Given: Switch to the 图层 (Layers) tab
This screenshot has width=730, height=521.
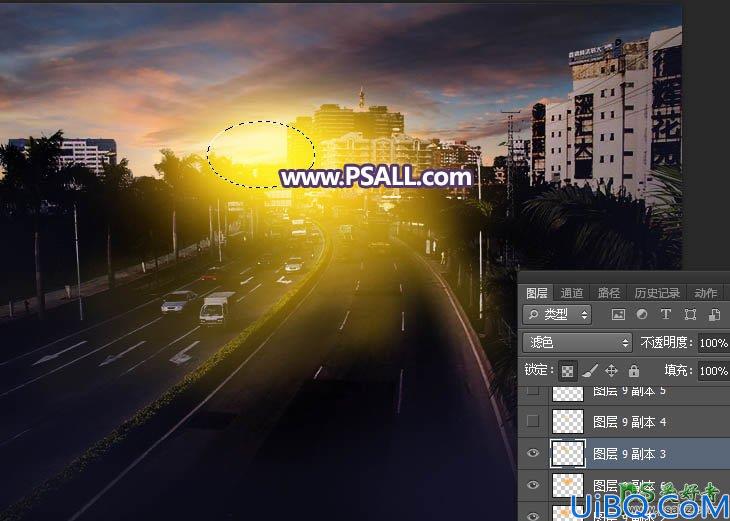Looking at the screenshot, I should point(537,293).
